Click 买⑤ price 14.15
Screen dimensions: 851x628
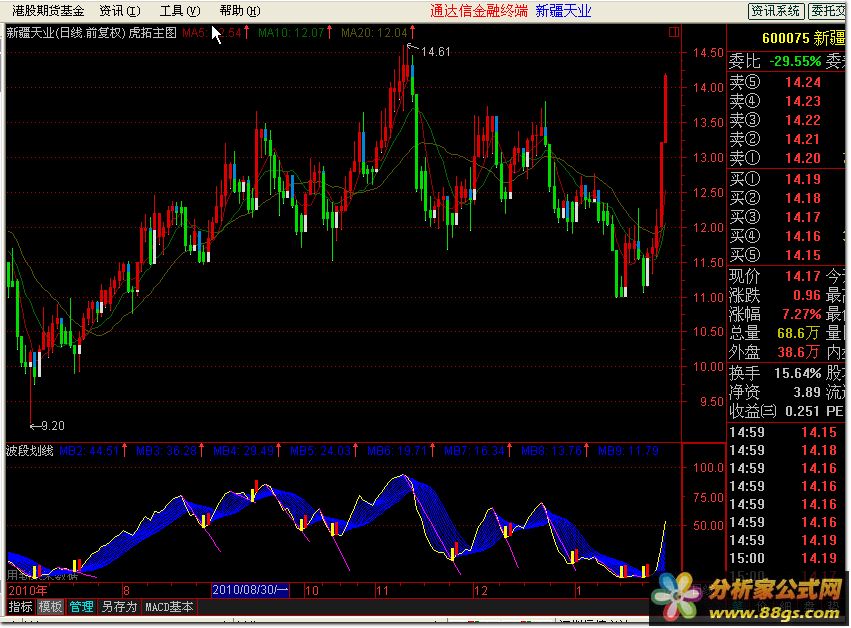coord(803,255)
